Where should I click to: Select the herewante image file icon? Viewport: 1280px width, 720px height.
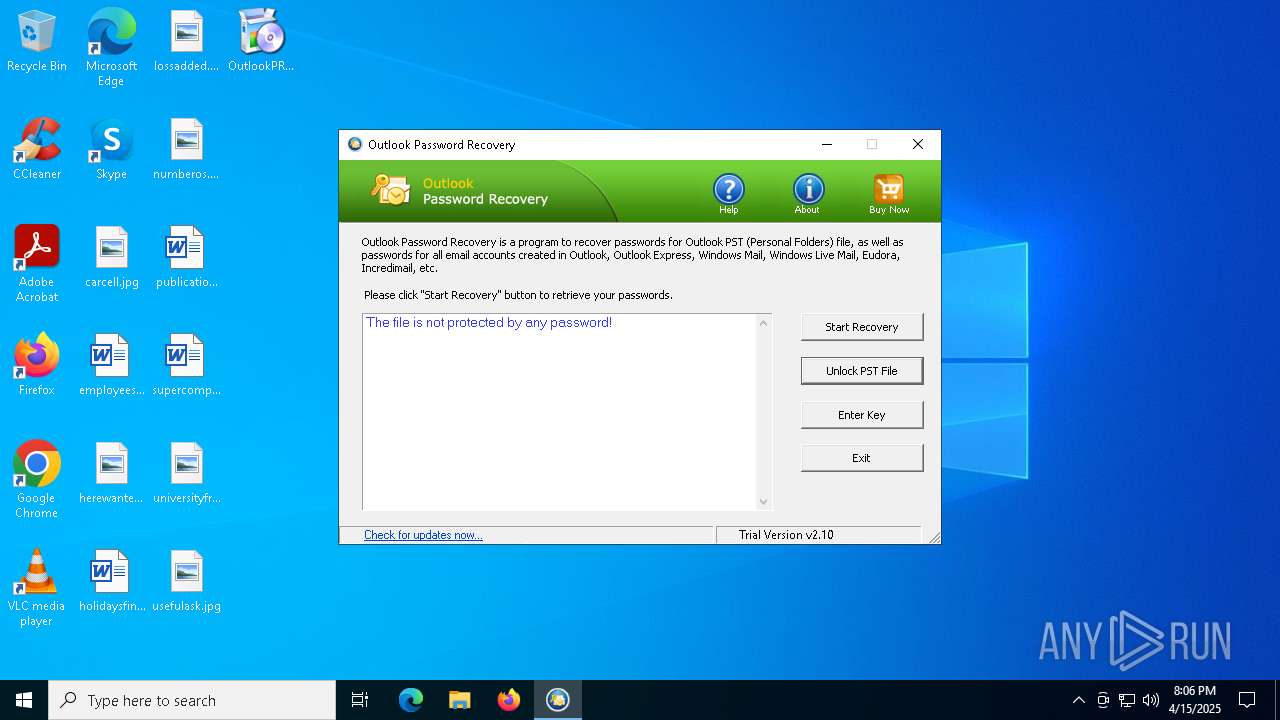click(x=111, y=474)
